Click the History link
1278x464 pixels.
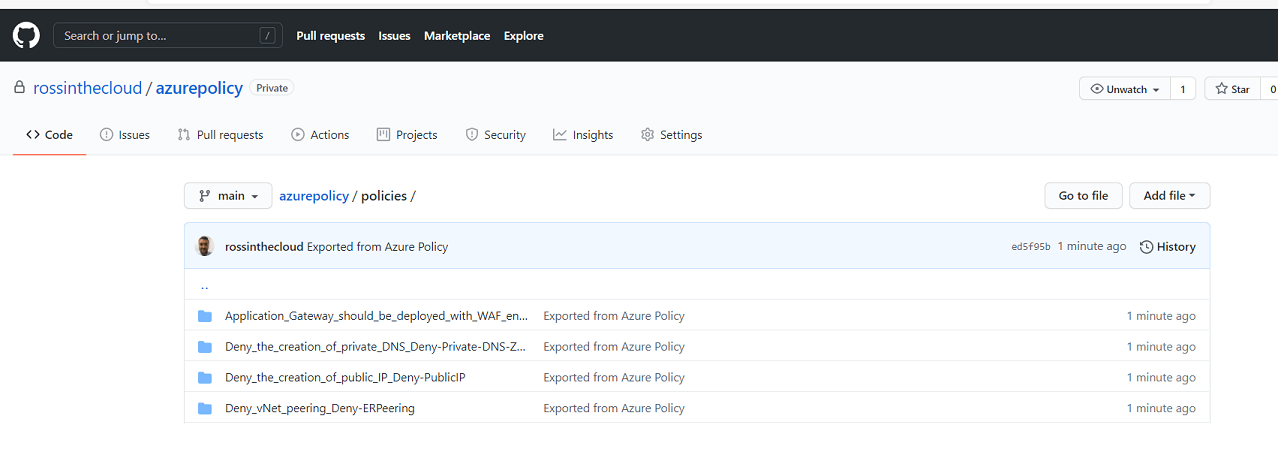[x=1167, y=246]
